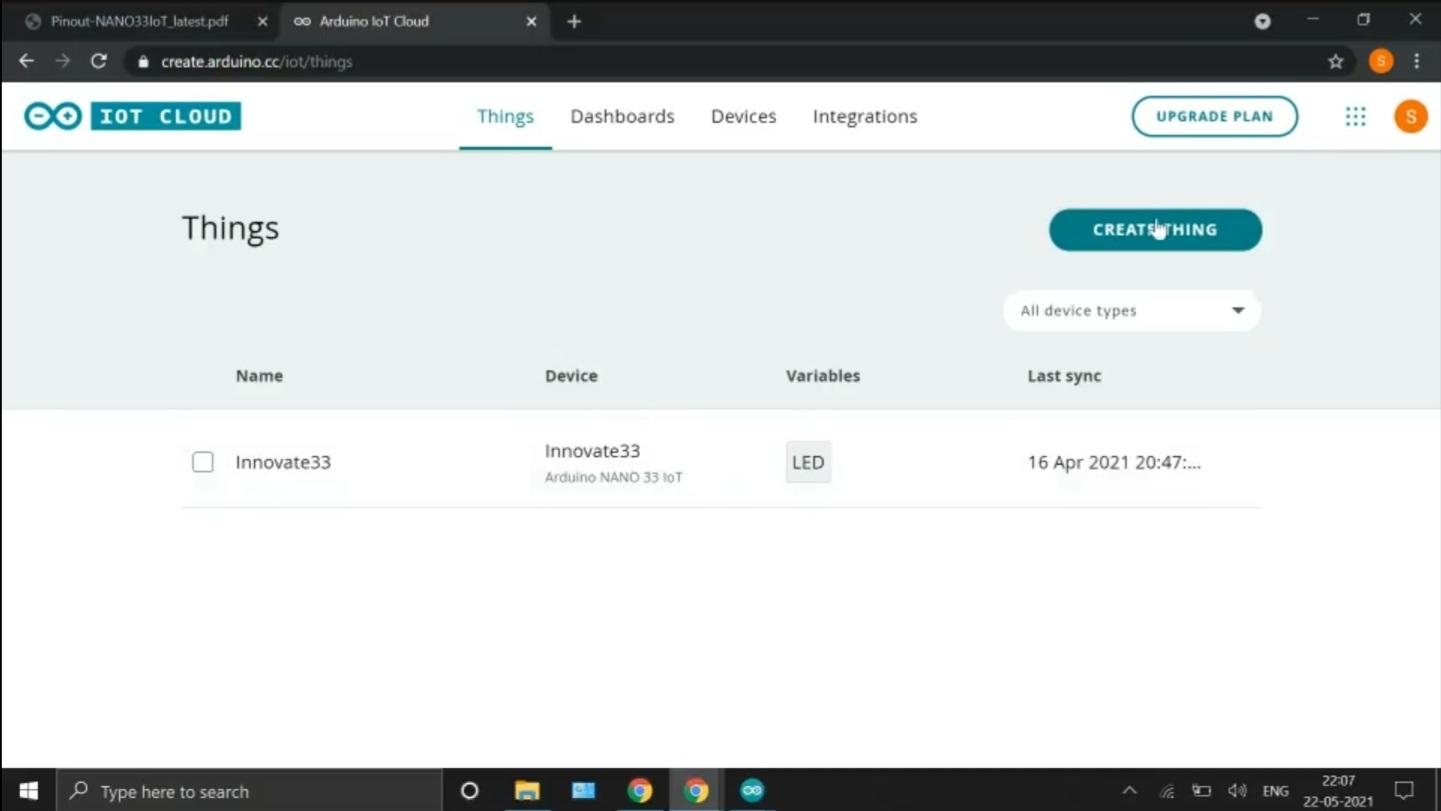Click the Name column header
Image resolution: width=1441 pixels, height=811 pixels.
point(259,376)
